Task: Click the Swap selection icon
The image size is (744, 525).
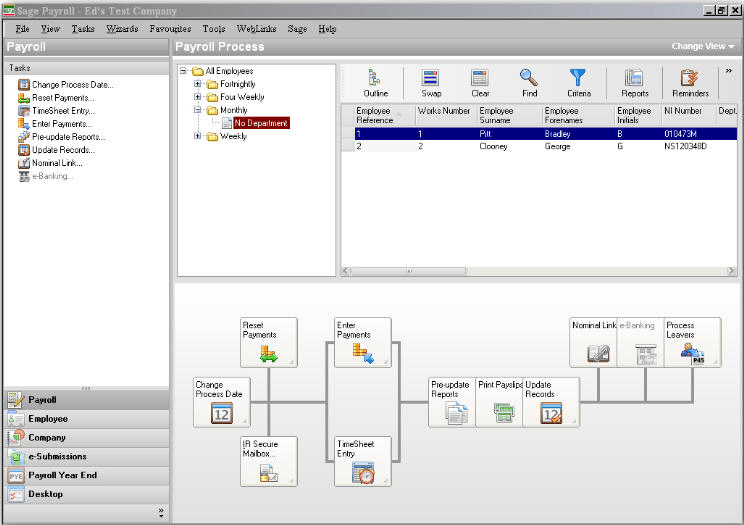Action: pos(431,82)
